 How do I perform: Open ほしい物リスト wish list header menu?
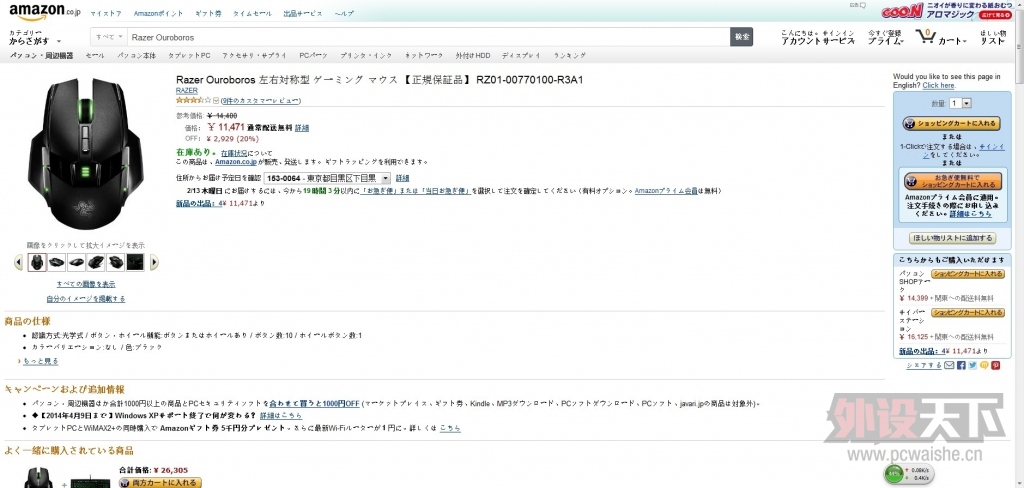pyautogui.click(x=993, y=37)
